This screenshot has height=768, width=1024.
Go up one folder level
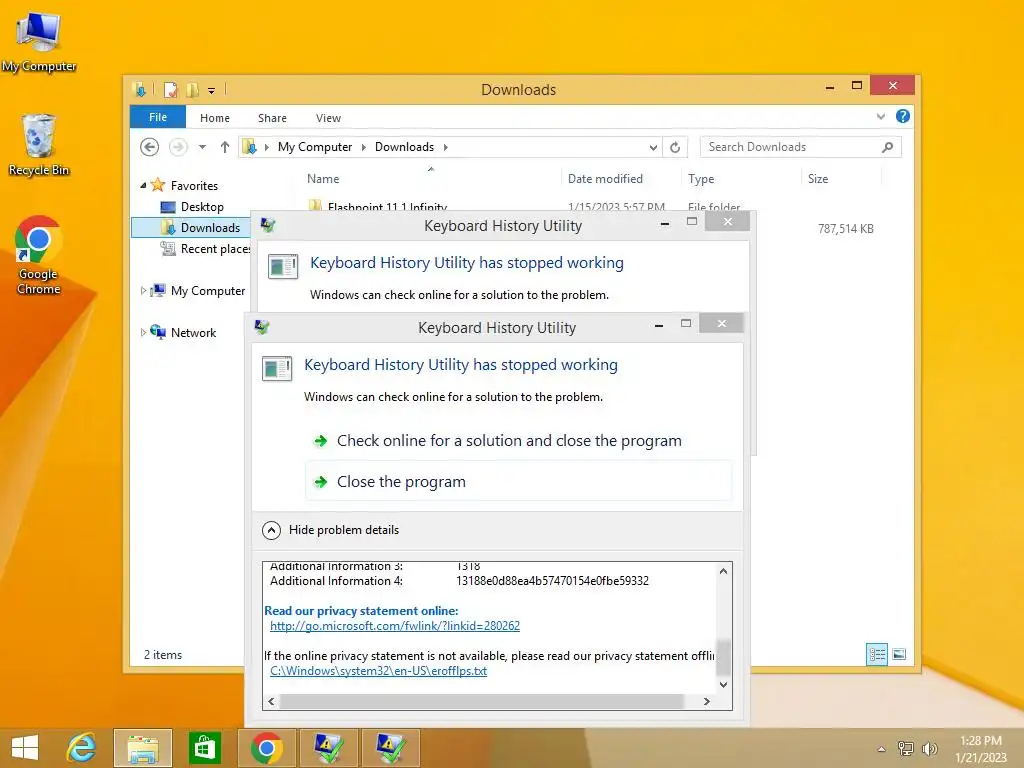(x=225, y=147)
